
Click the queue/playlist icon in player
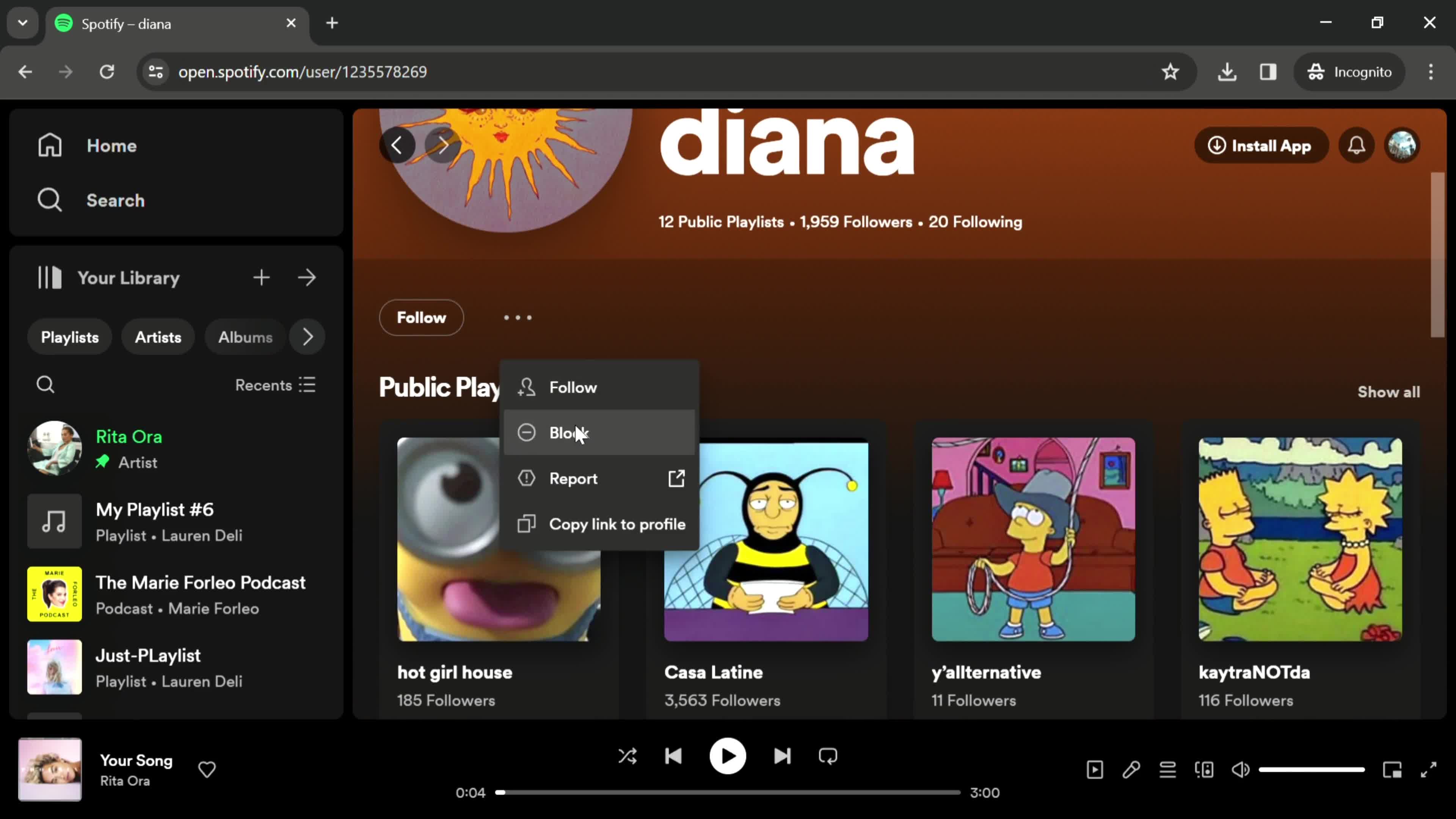tap(1168, 770)
